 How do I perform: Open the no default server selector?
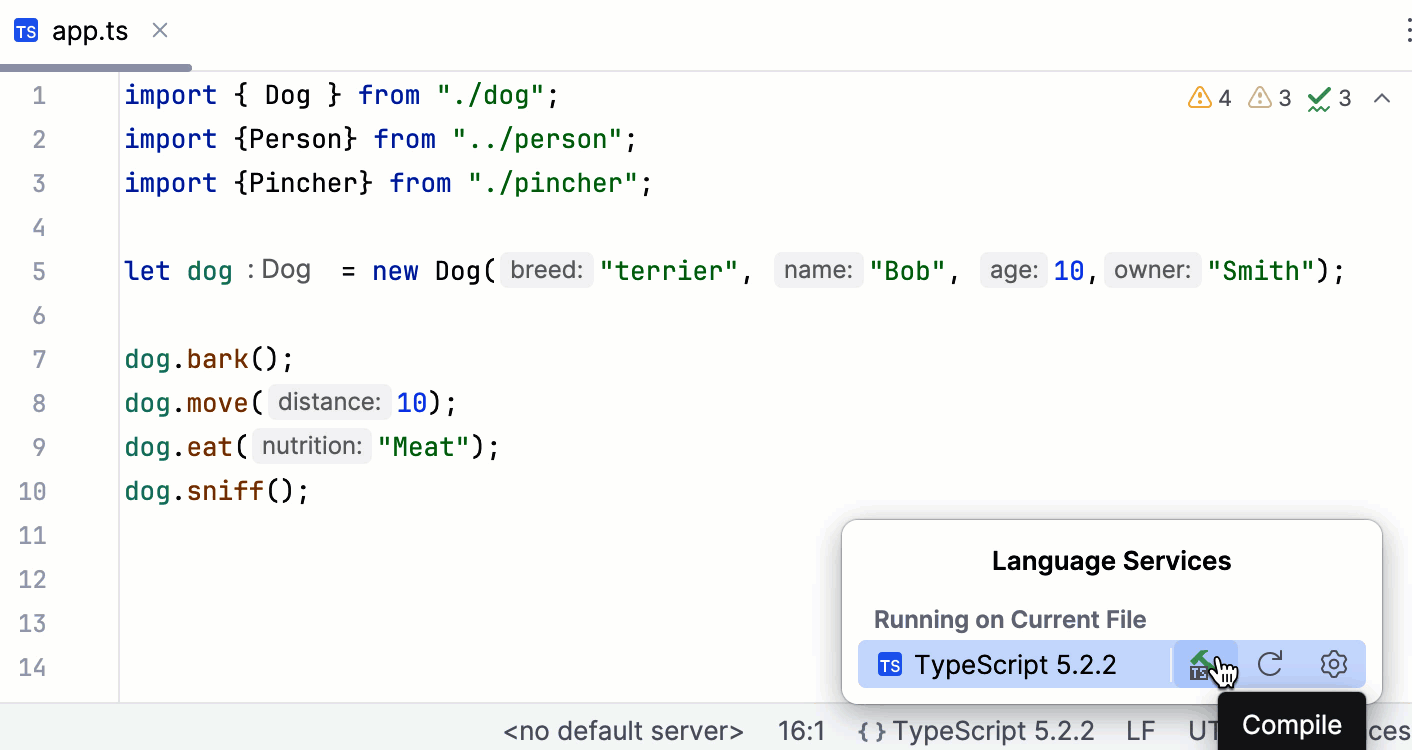pyautogui.click(x=623, y=732)
